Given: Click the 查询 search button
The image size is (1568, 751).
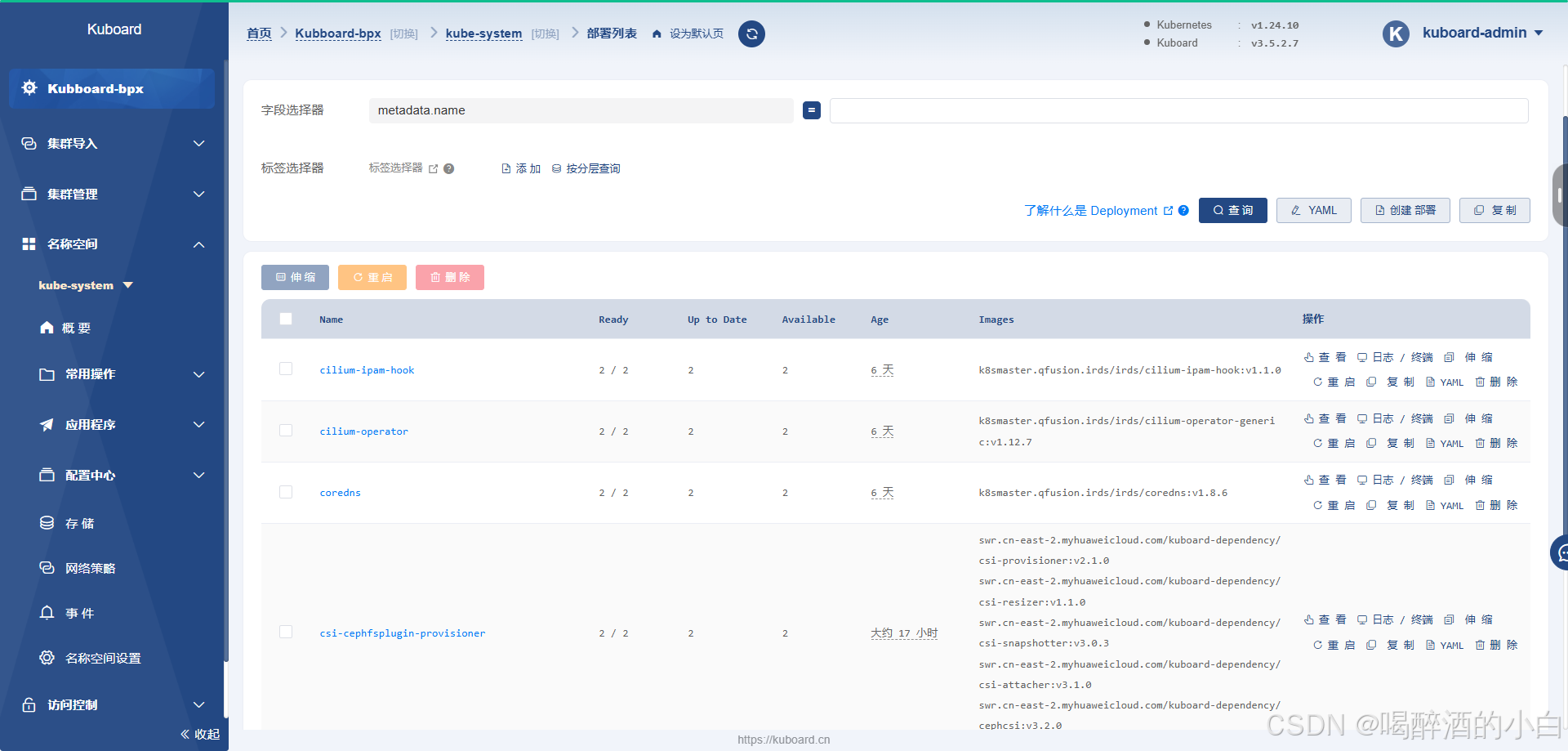Looking at the screenshot, I should point(1232,210).
